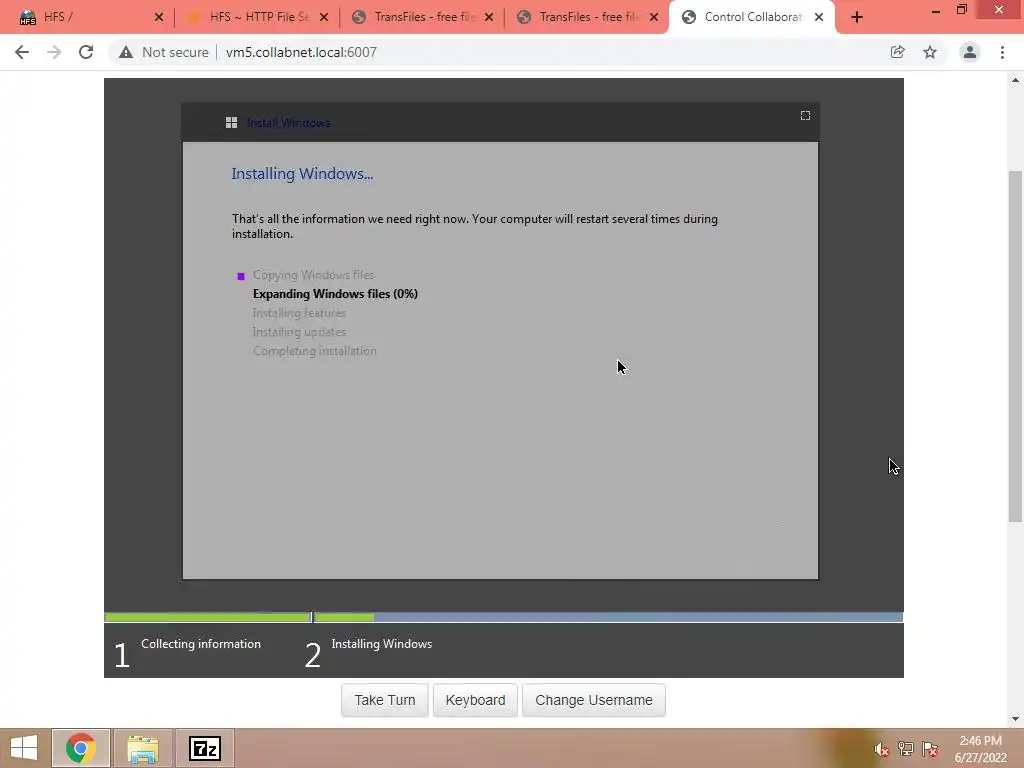The image size is (1024, 768).
Task: Close the HFS / tab
Action: pos(159,18)
